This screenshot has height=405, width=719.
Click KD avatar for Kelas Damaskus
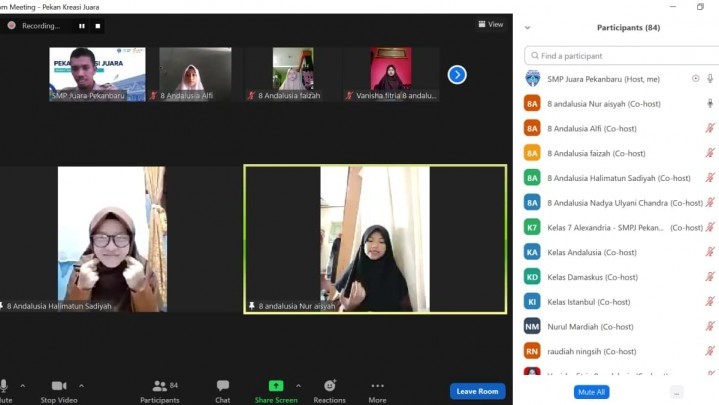[532, 277]
